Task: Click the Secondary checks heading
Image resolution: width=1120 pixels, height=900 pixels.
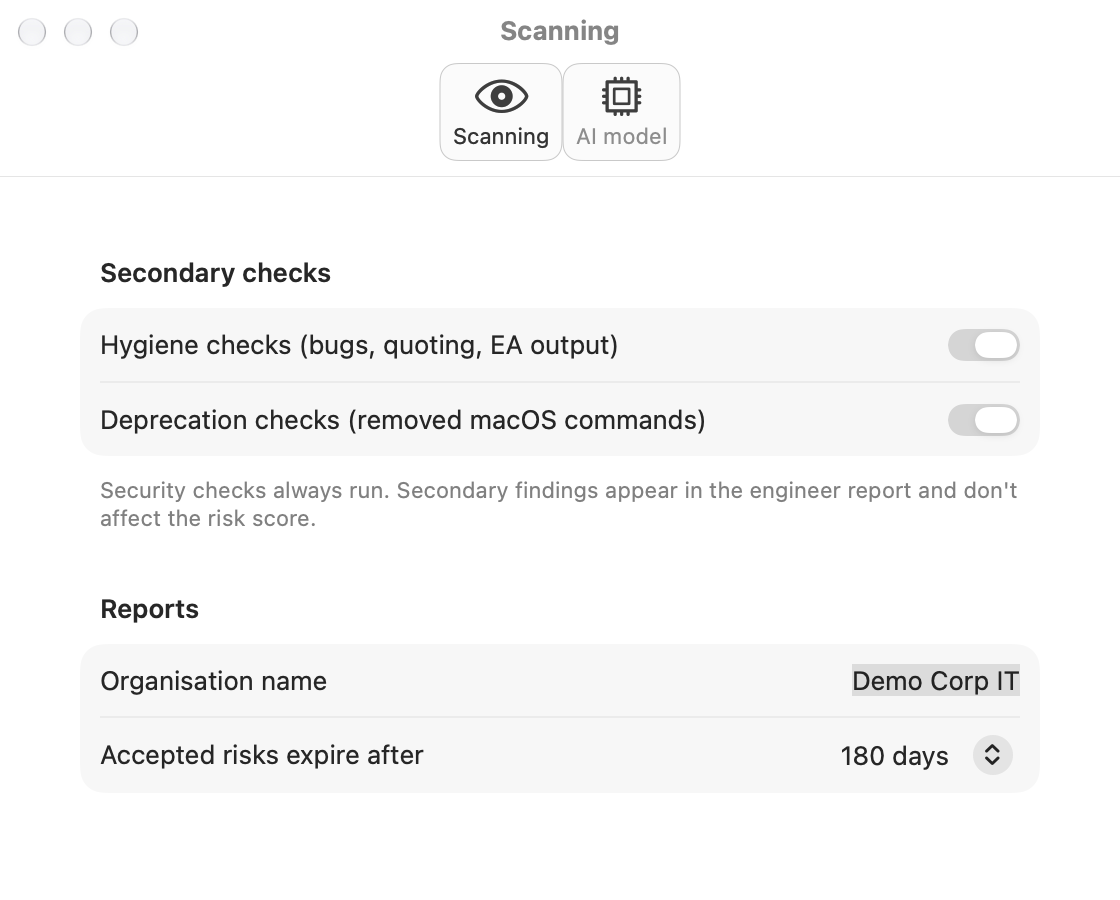Action: (215, 273)
